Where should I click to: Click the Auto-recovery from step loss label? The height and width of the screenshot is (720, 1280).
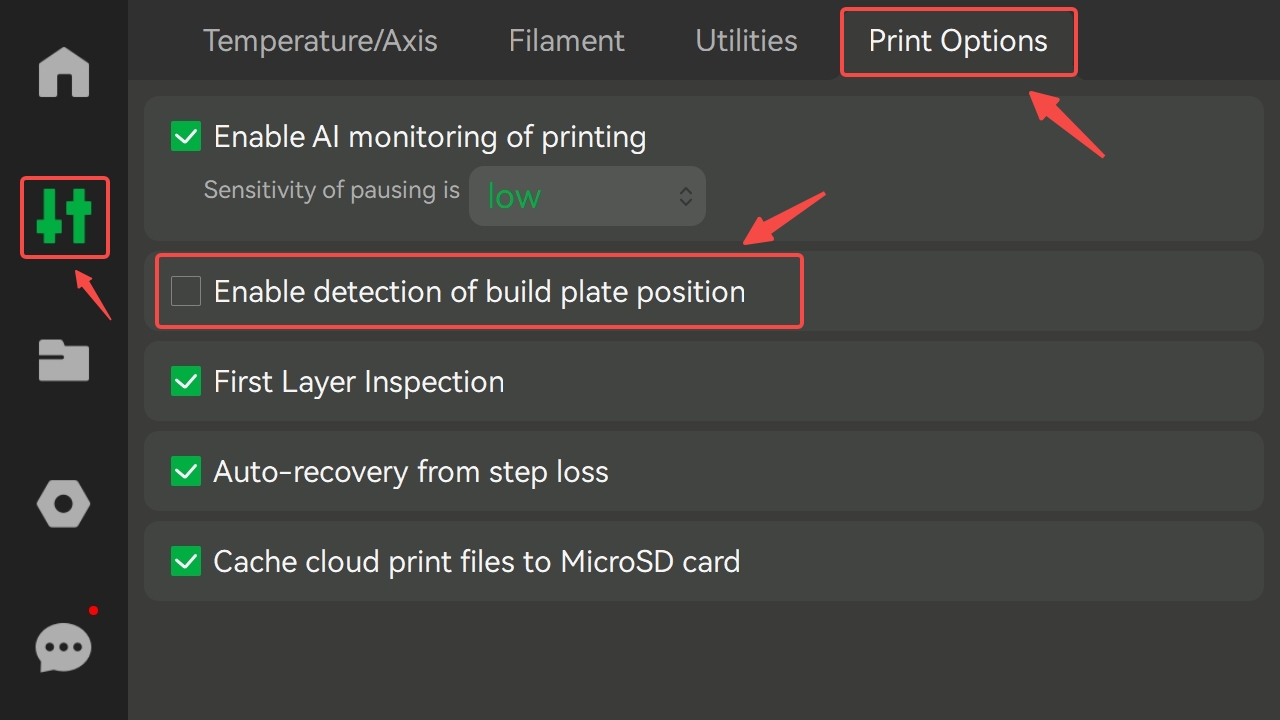pyautogui.click(x=411, y=472)
